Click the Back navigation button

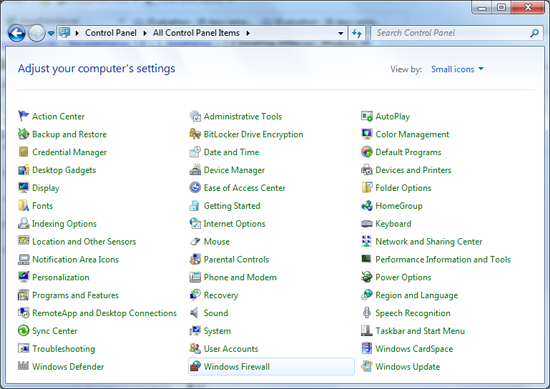pos(16,33)
